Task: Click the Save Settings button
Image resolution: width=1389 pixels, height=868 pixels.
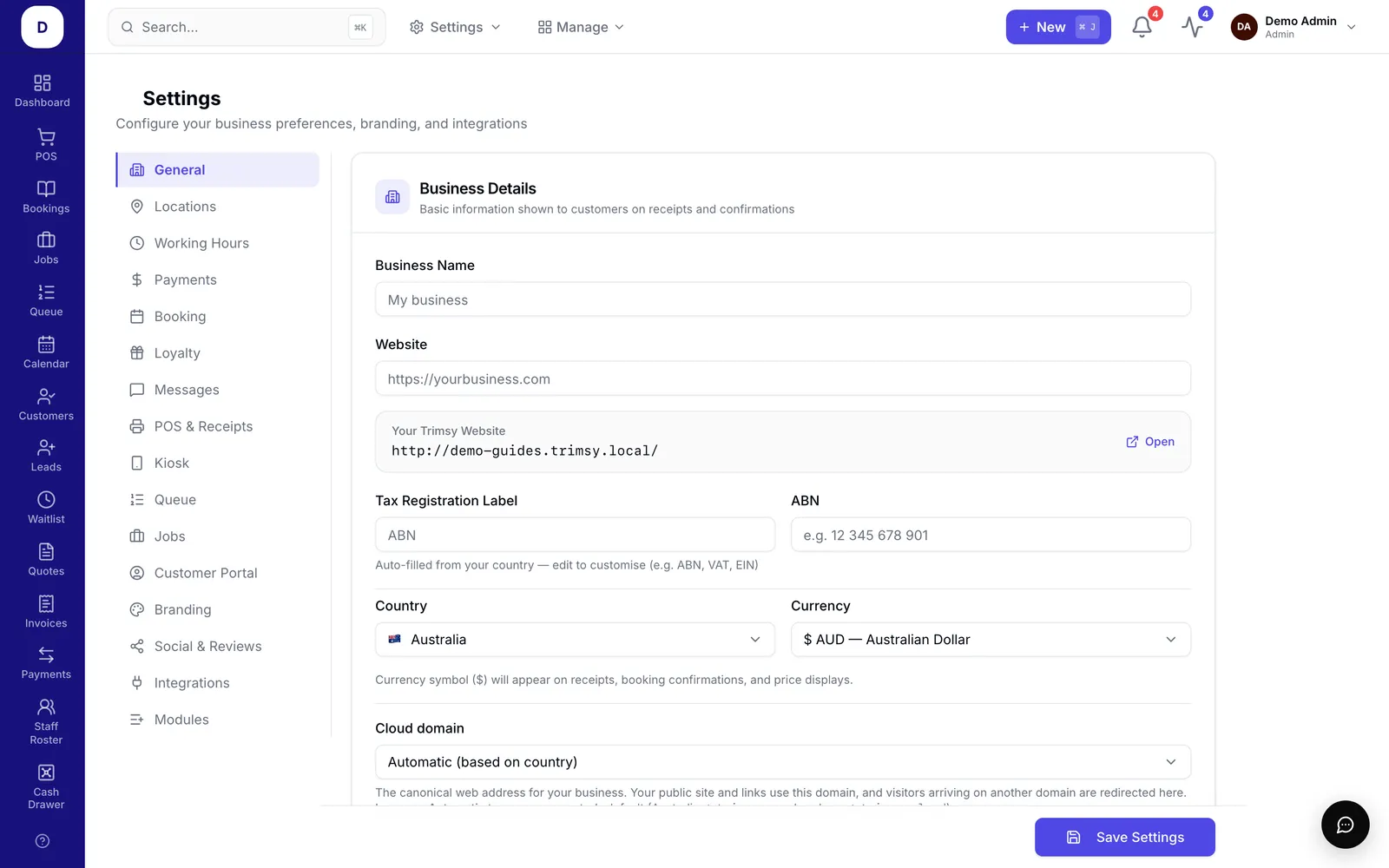Action: [x=1125, y=838]
